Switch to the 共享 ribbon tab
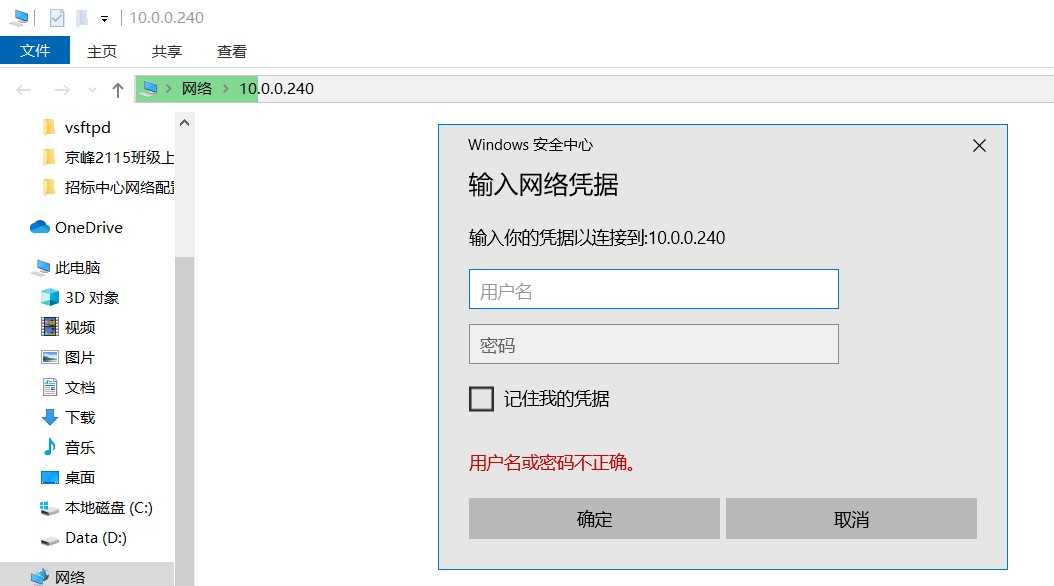This screenshot has width=1054, height=586. click(167, 51)
